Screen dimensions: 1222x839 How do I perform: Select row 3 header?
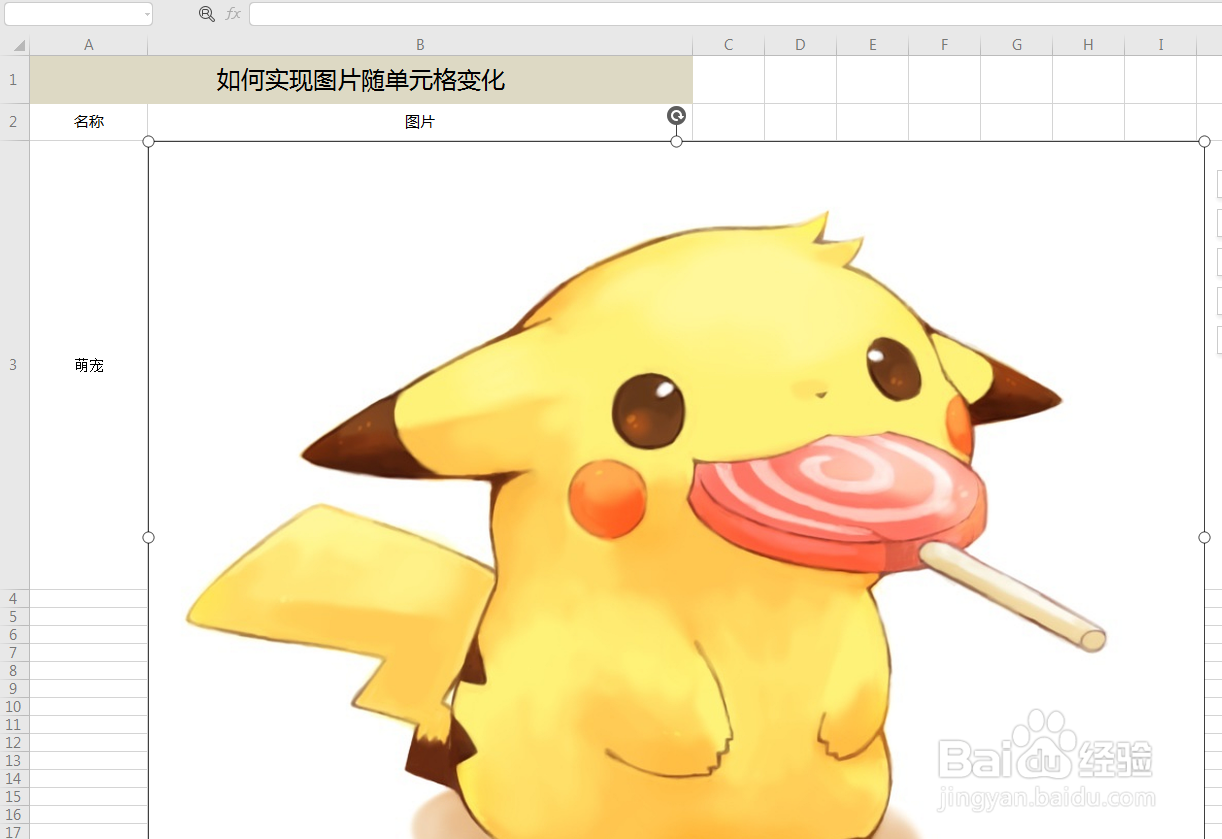coord(14,365)
